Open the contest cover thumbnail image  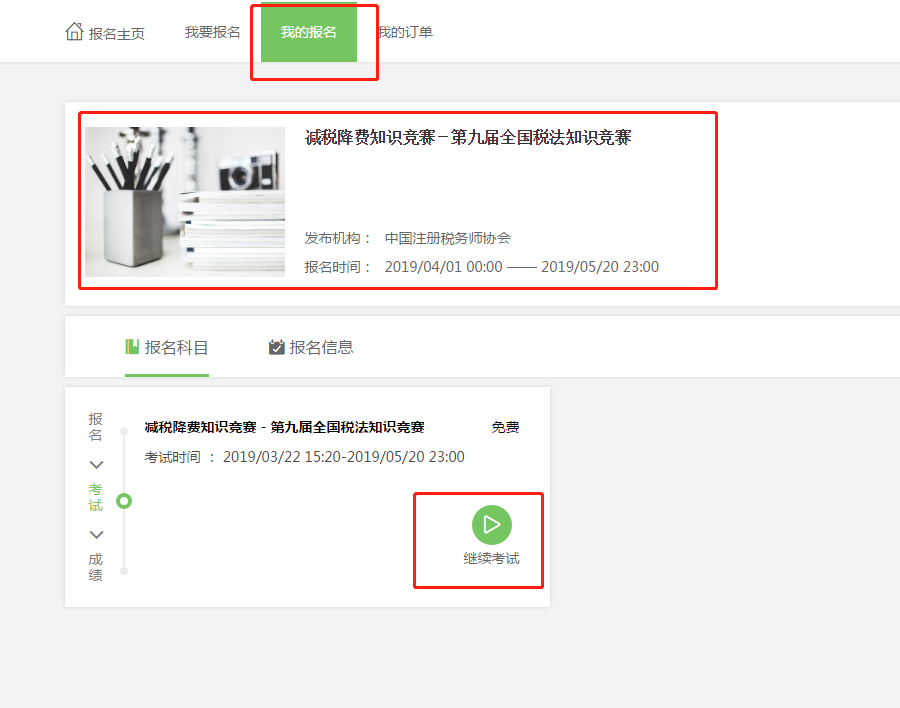click(185, 202)
